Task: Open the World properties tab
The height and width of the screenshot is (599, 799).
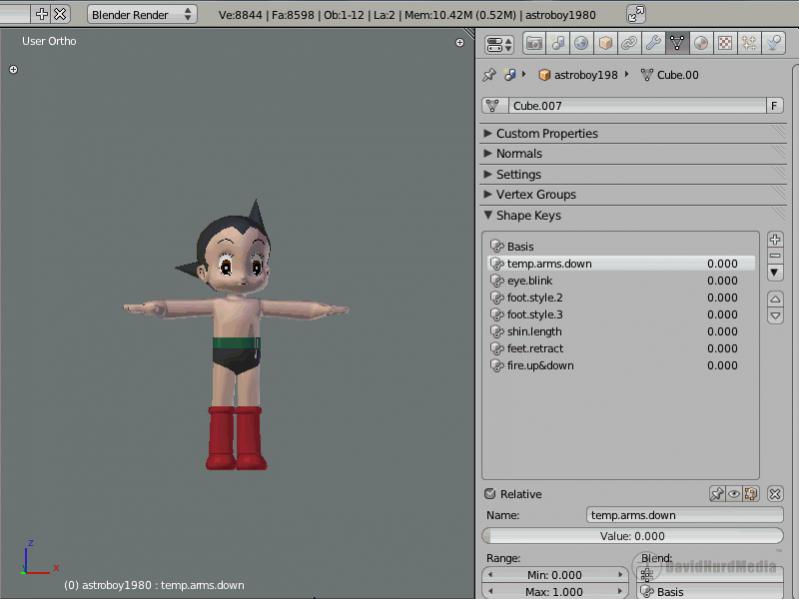Action: coord(581,43)
